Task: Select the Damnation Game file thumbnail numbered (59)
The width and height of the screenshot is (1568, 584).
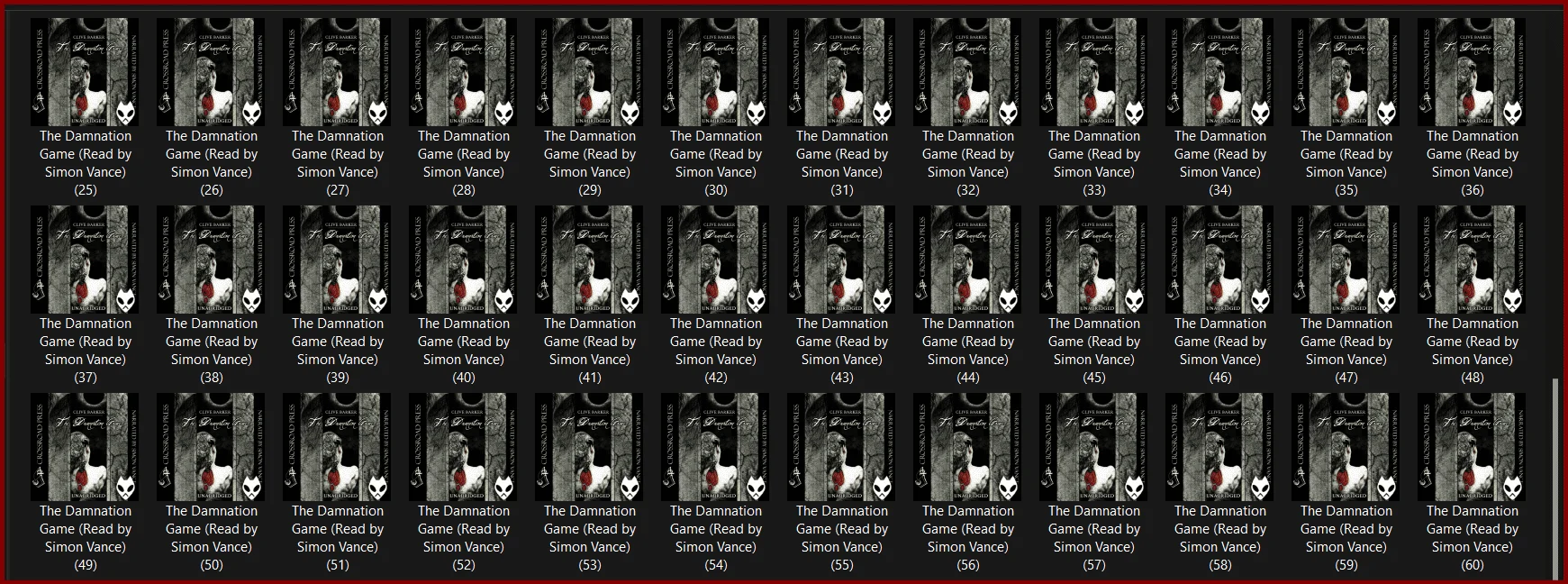Action: (x=1346, y=447)
